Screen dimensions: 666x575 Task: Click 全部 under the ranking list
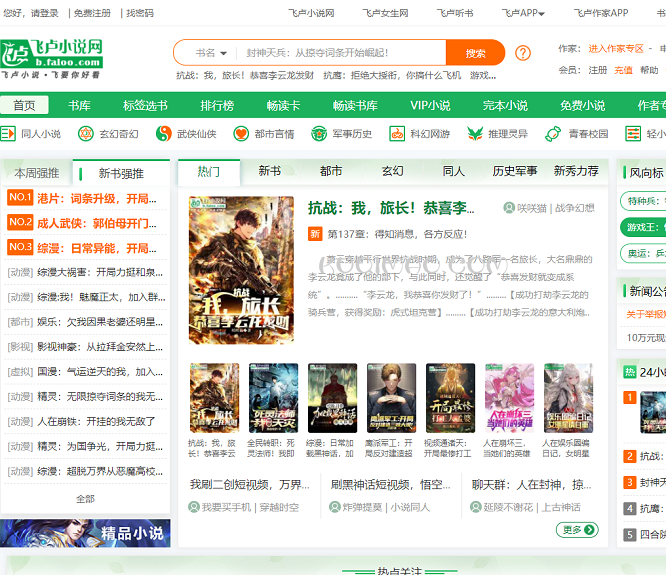coord(85,499)
